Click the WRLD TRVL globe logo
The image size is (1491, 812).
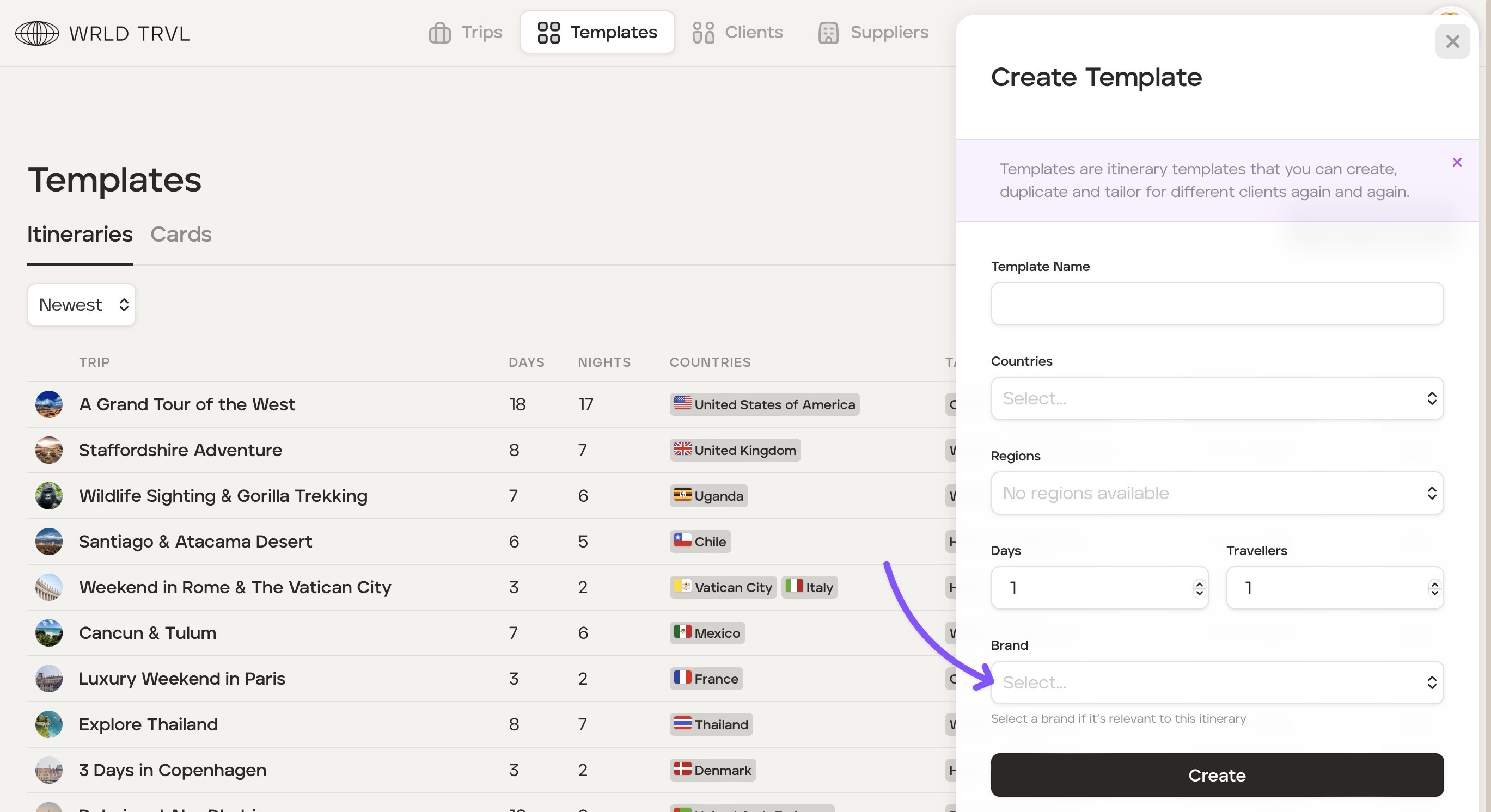click(x=37, y=33)
